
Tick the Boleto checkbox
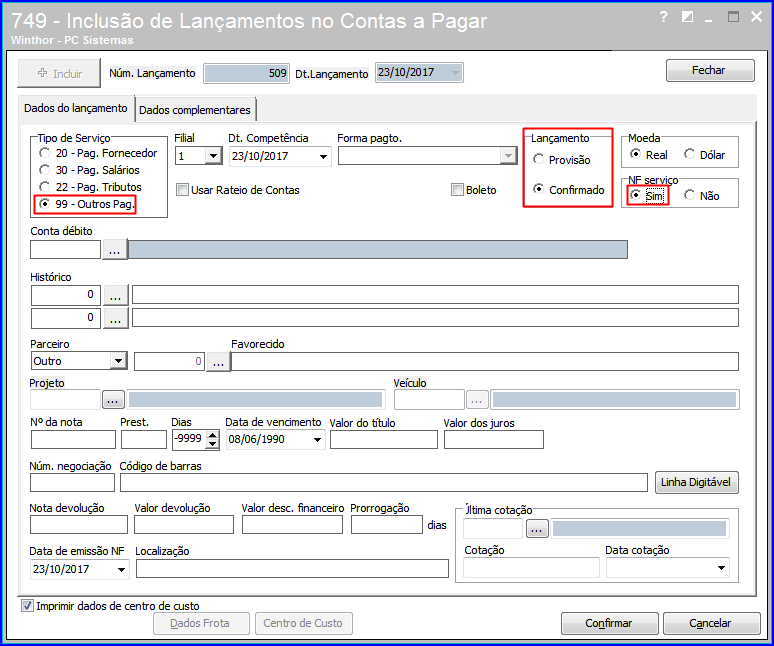pyautogui.click(x=457, y=190)
